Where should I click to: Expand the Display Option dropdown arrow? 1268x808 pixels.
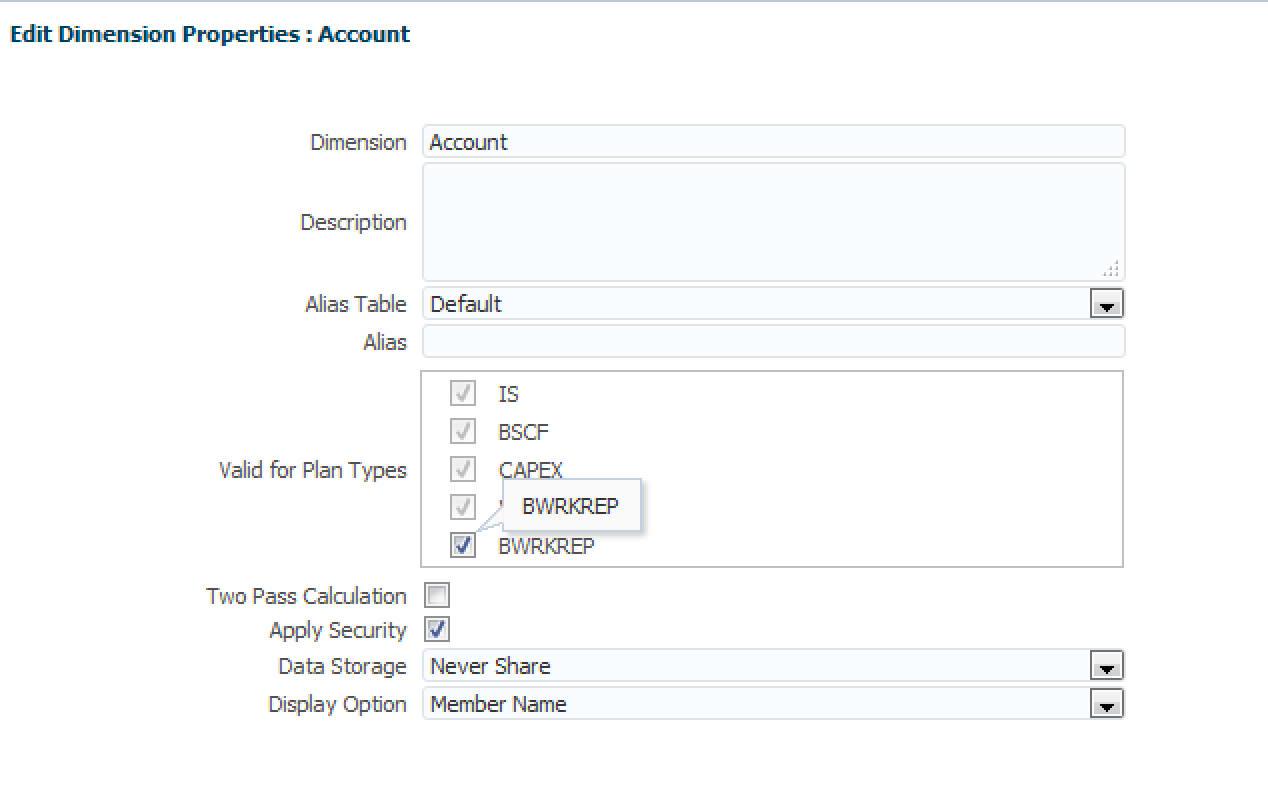tap(1106, 705)
